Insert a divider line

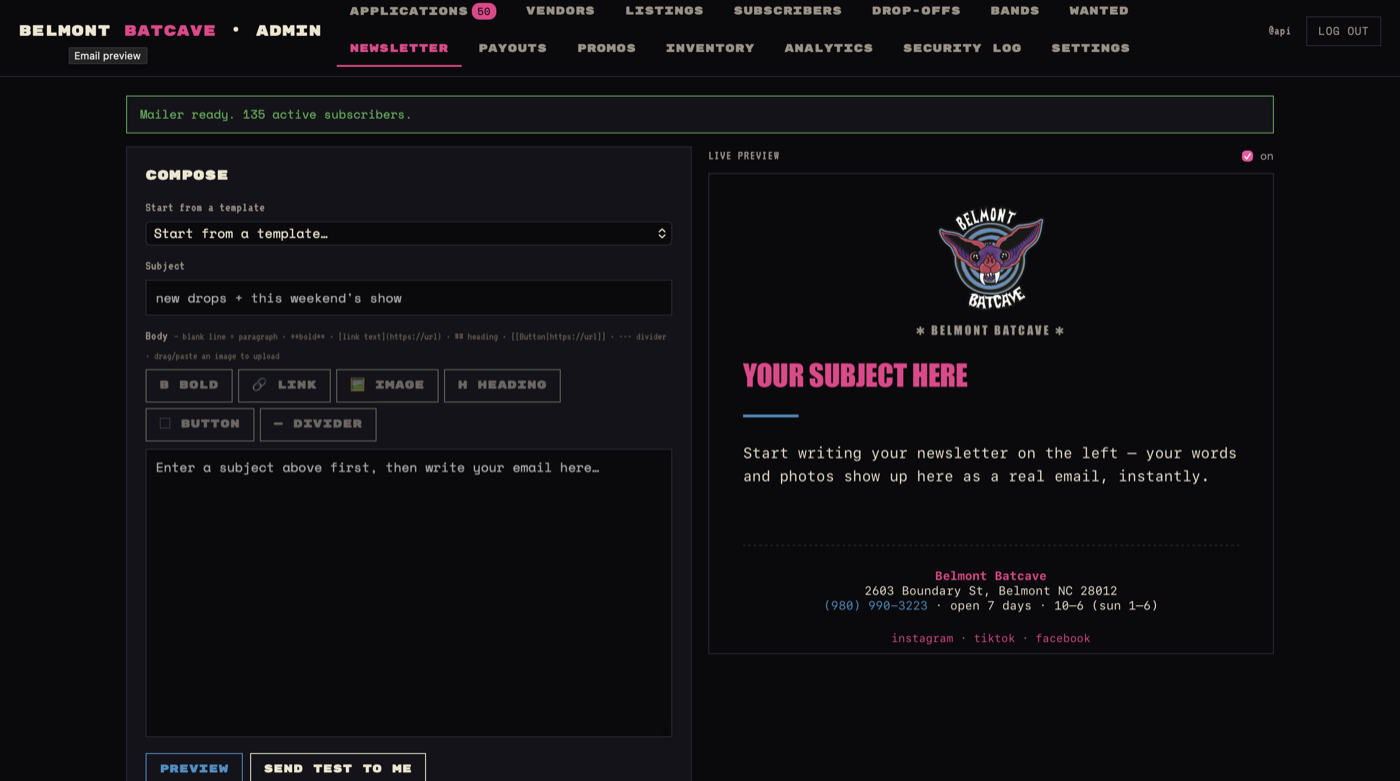tap(318, 424)
